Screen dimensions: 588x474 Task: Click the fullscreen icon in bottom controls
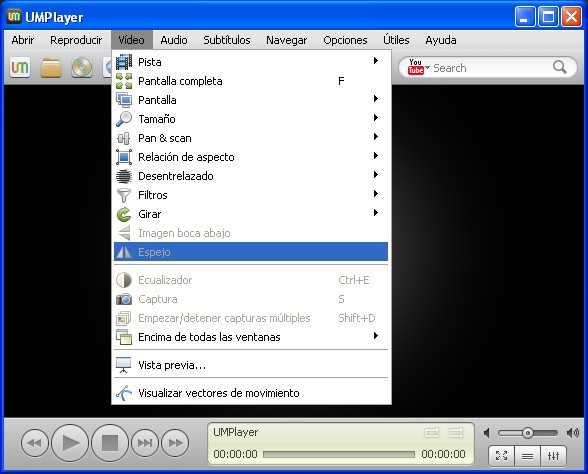pos(501,456)
